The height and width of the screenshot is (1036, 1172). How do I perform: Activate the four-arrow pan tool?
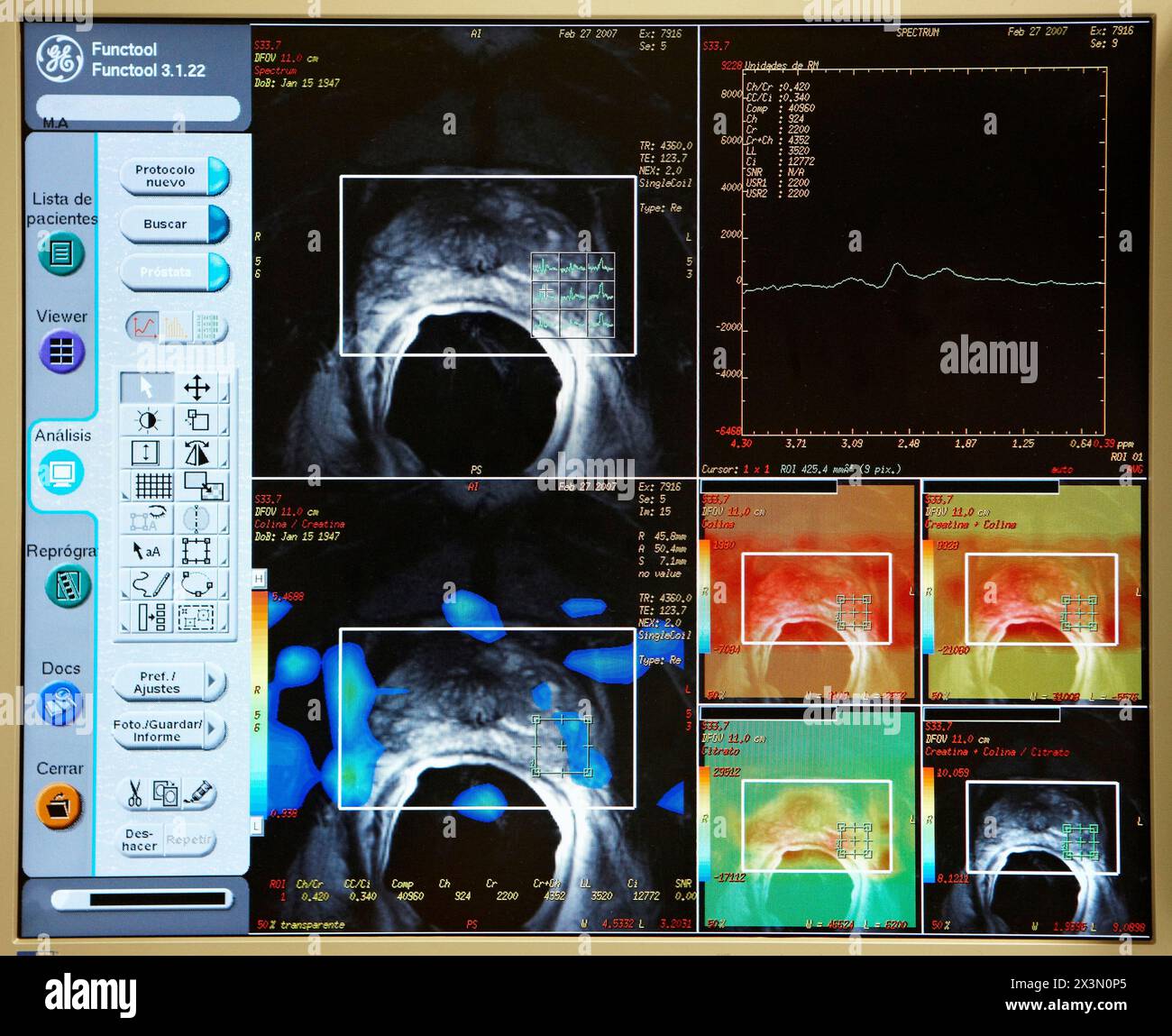click(x=197, y=388)
